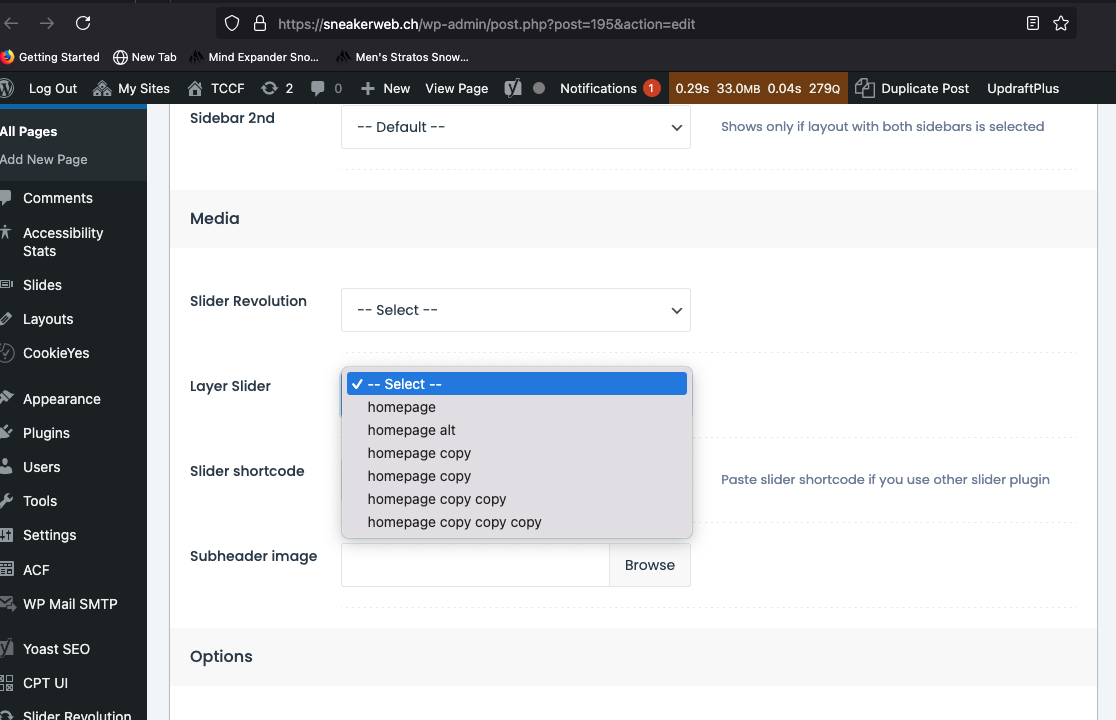
Task: Click the Subheader image text field
Action: click(475, 565)
